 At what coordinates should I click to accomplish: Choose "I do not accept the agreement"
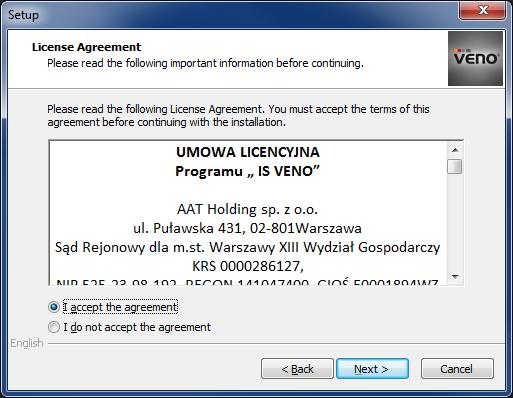point(54,327)
